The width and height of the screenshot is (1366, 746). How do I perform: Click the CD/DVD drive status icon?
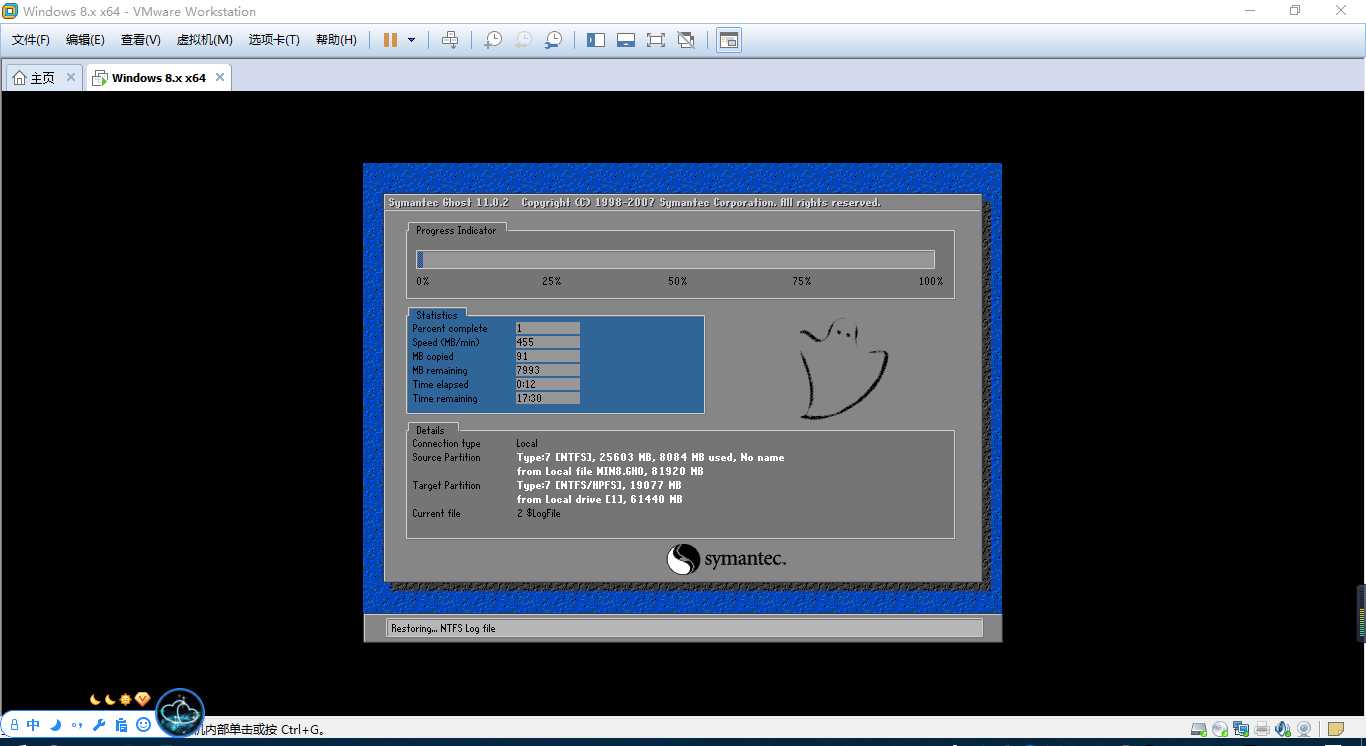(x=1220, y=729)
